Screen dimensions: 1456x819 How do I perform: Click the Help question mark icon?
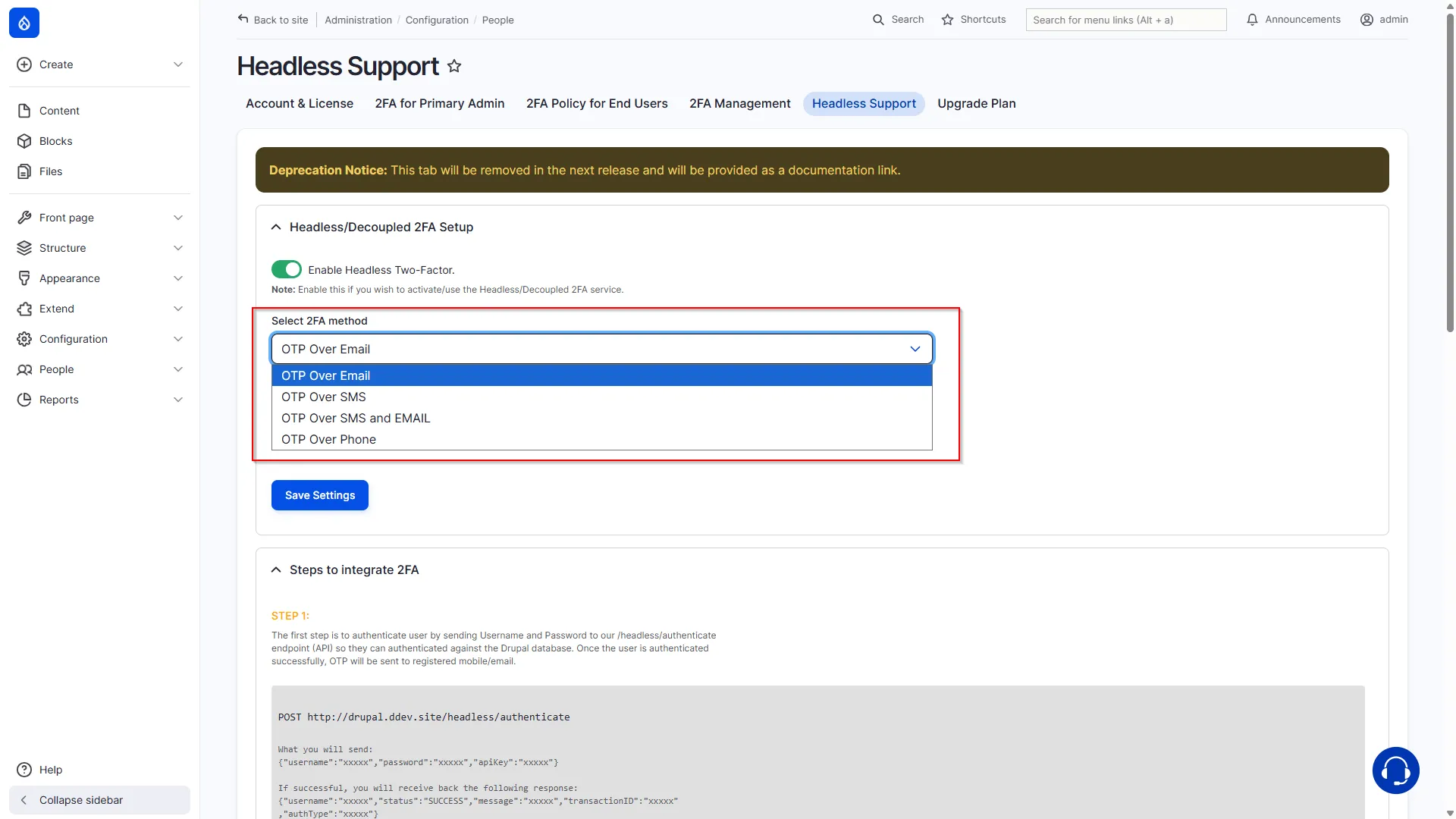click(x=24, y=770)
